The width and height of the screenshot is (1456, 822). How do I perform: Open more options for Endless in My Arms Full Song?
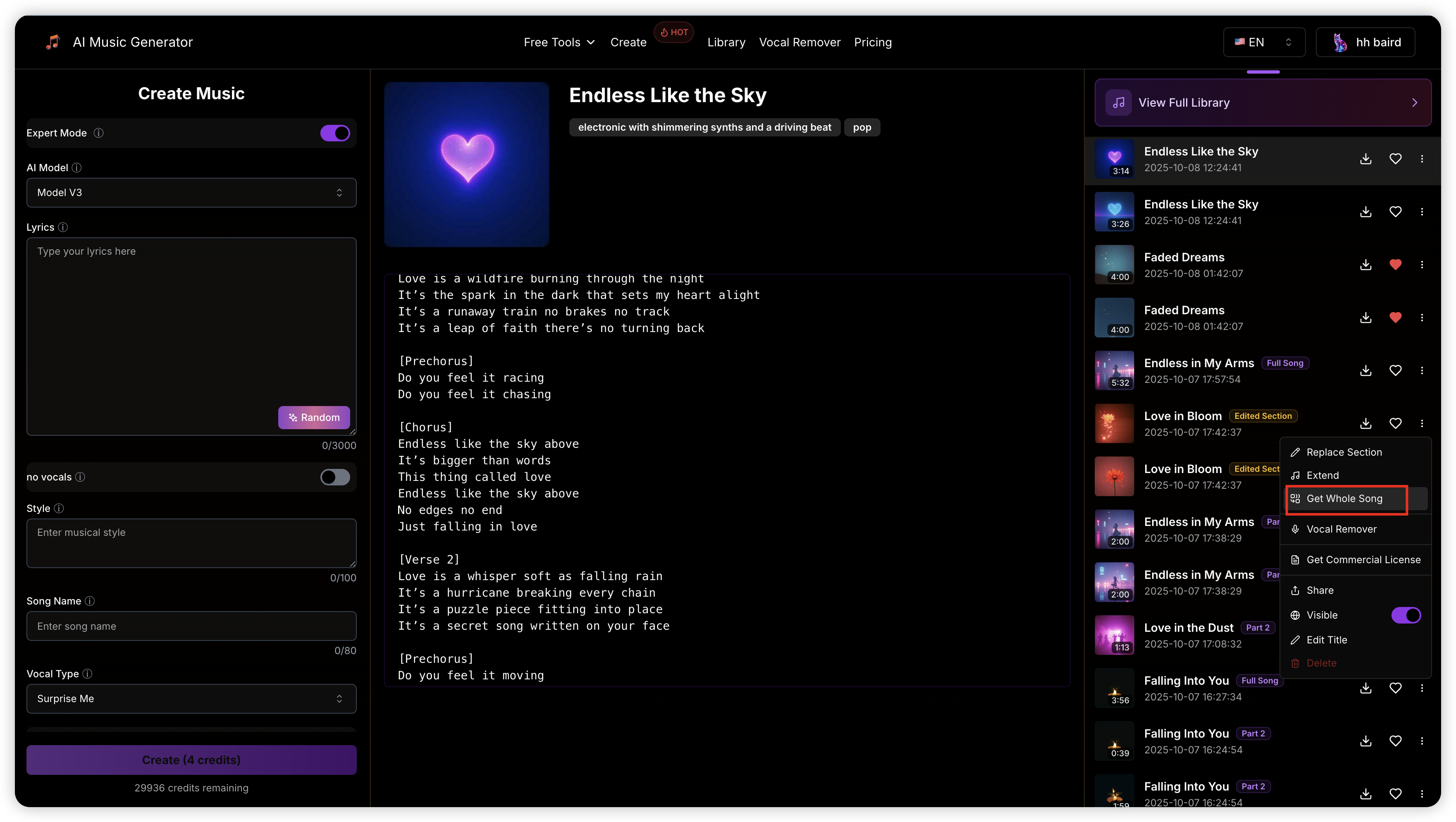click(1422, 370)
